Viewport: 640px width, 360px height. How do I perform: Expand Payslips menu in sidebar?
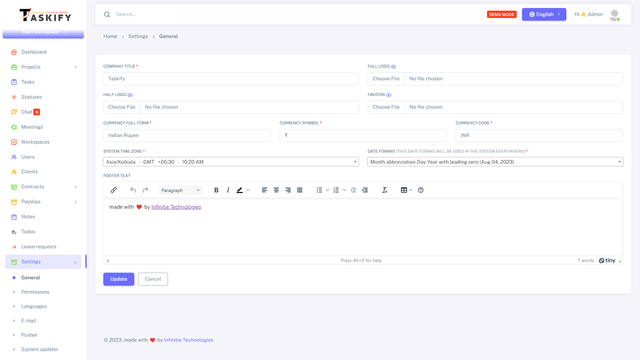tap(43, 202)
